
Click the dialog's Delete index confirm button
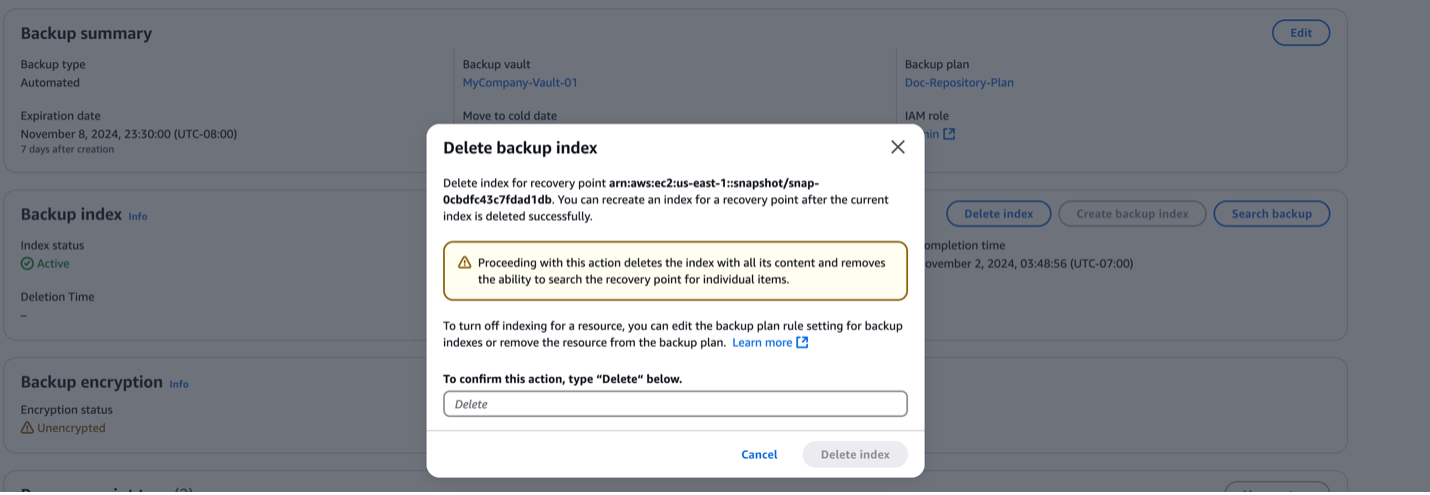point(855,454)
